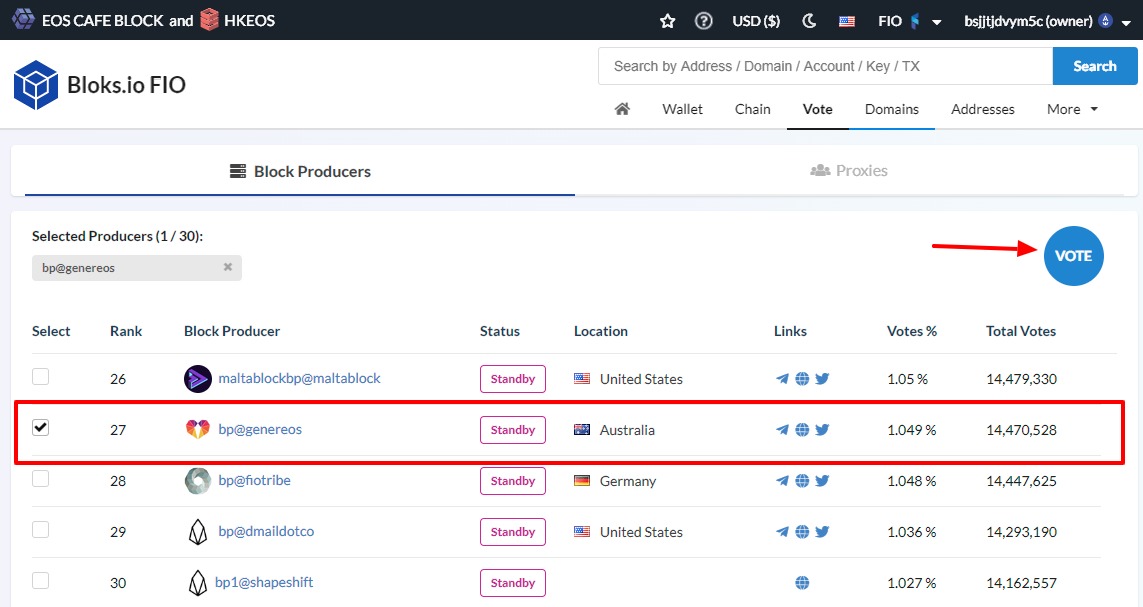Click the Votes % column header
Viewport: 1143px width, 607px height.
pyautogui.click(x=911, y=331)
